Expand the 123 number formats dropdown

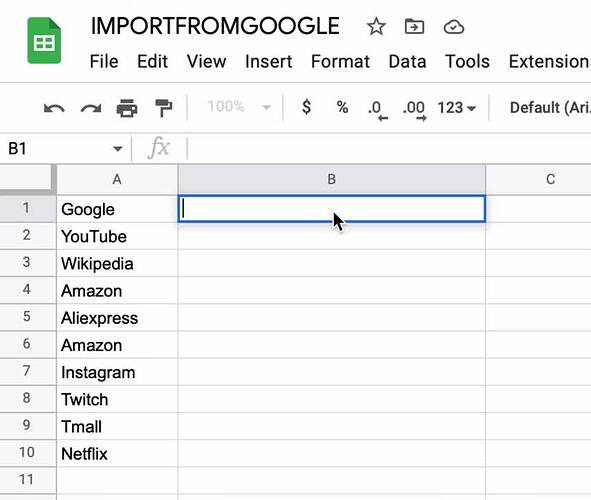pyautogui.click(x=456, y=108)
